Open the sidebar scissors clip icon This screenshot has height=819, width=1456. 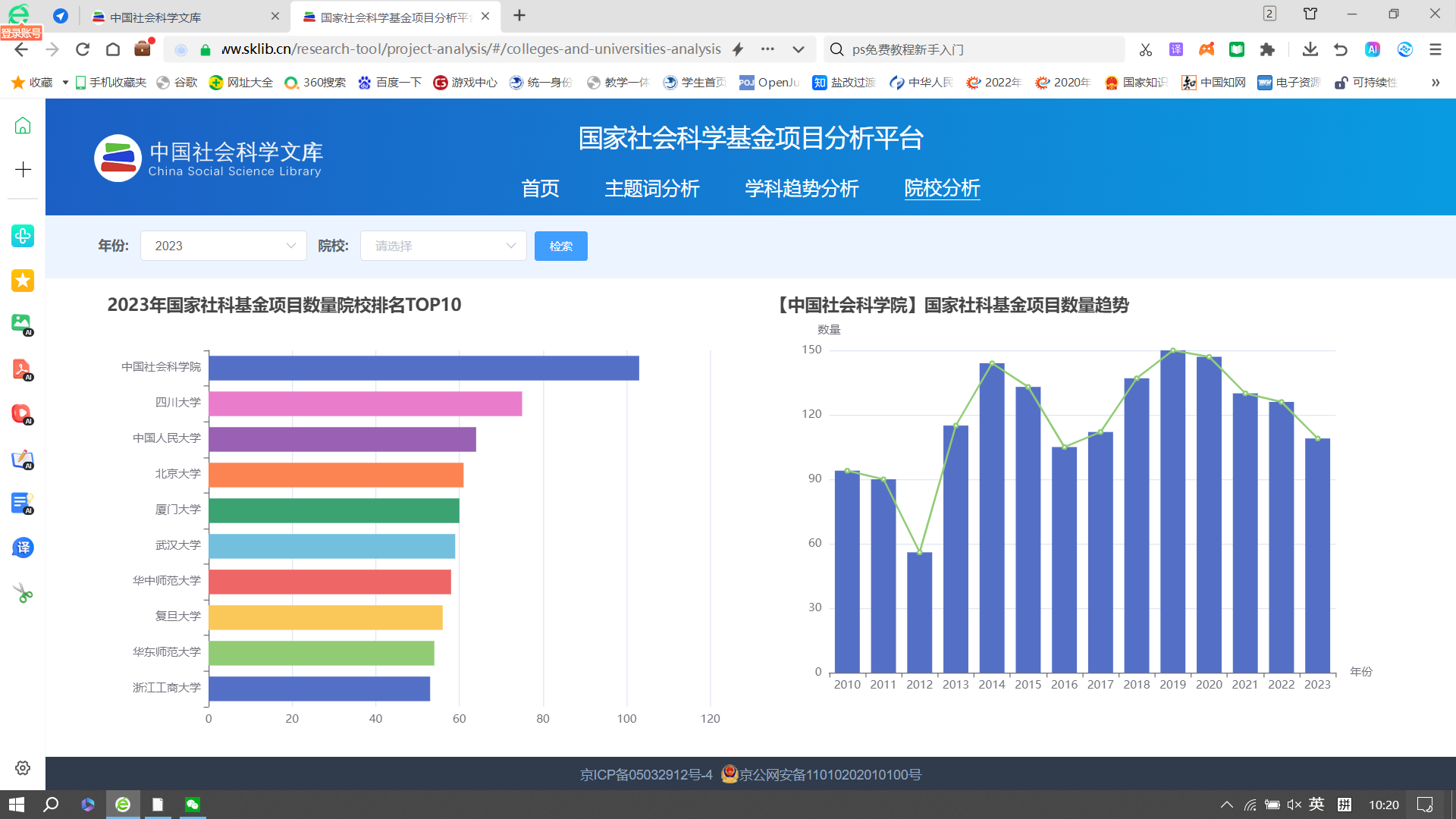(x=23, y=593)
